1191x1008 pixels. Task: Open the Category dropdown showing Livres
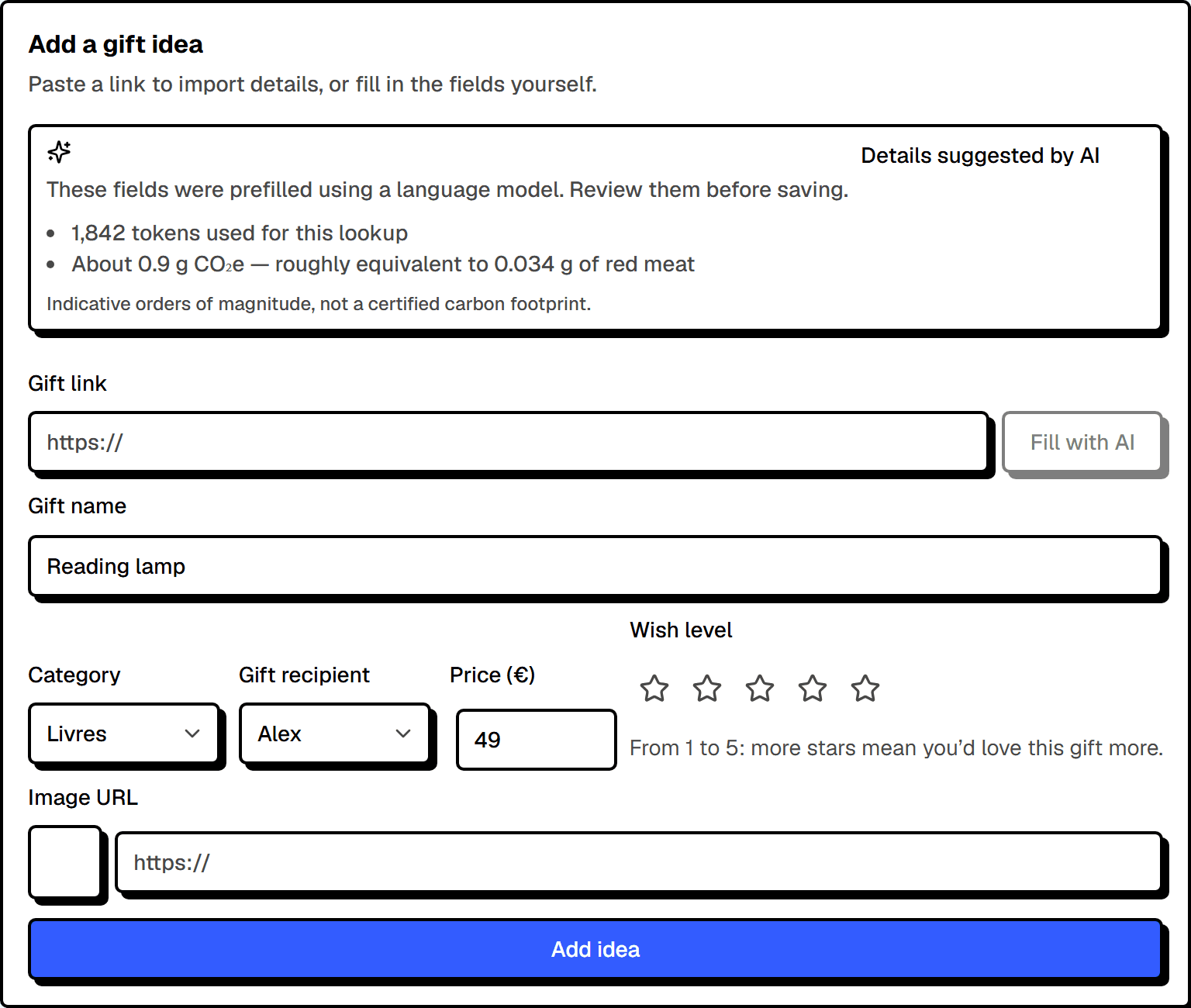[x=124, y=734]
